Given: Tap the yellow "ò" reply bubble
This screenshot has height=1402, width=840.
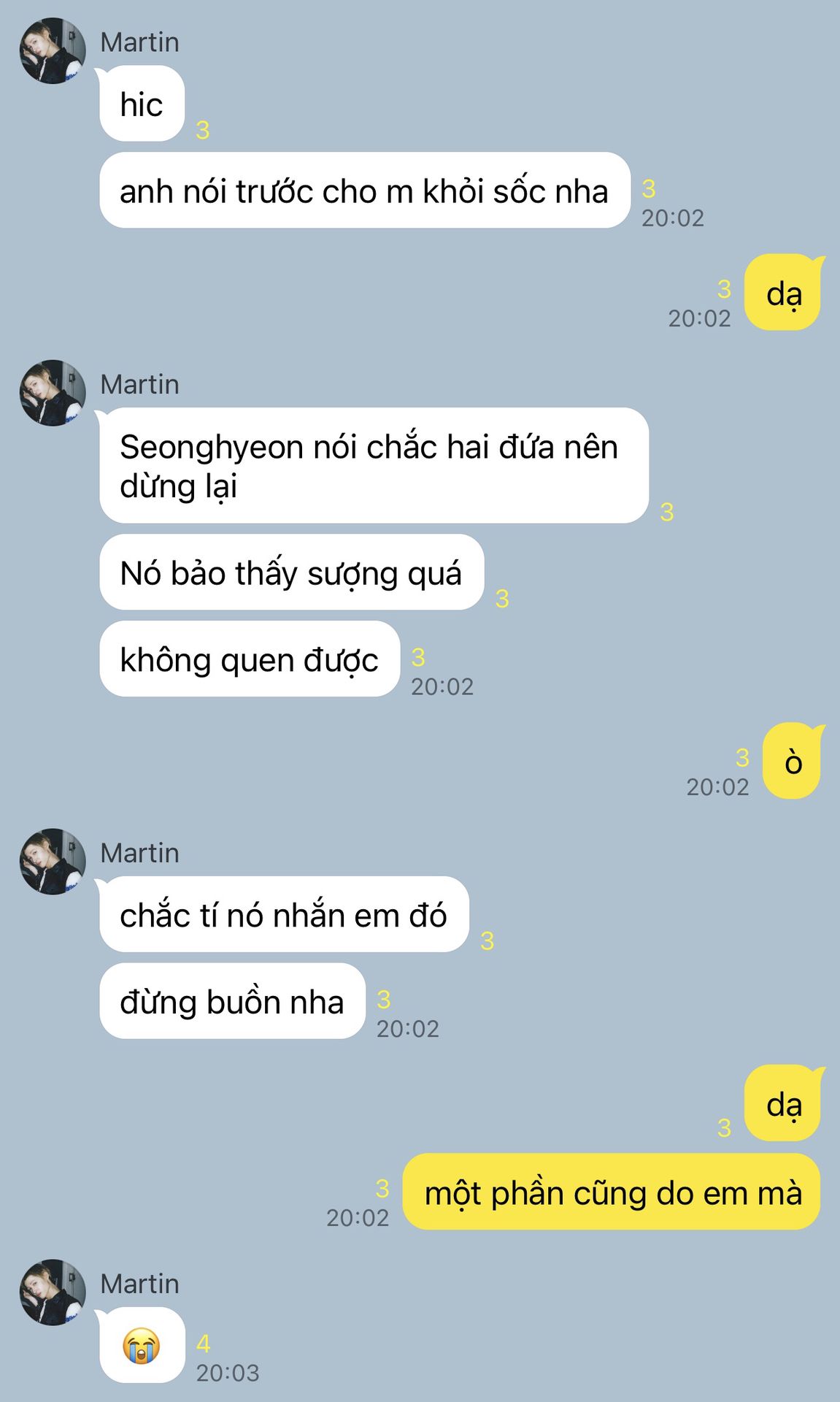Looking at the screenshot, I should click(793, 761).
